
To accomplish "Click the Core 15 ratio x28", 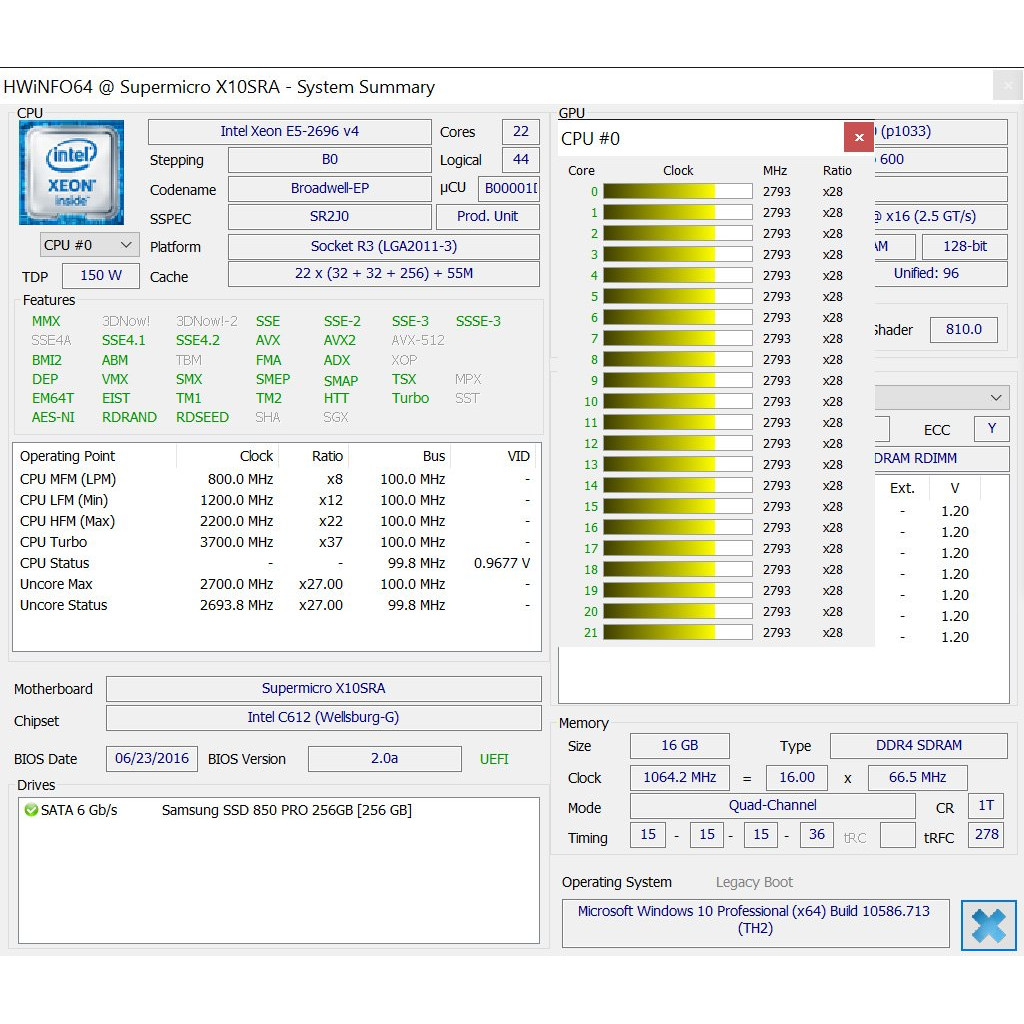I will coord(833,506).
